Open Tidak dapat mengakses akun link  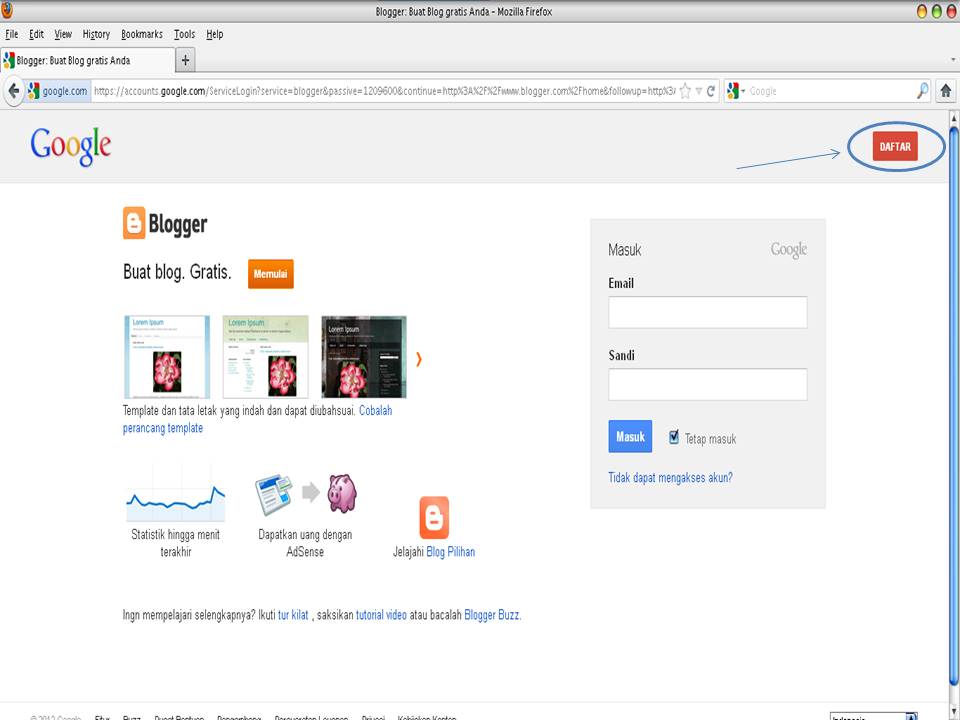click(670, 478)
